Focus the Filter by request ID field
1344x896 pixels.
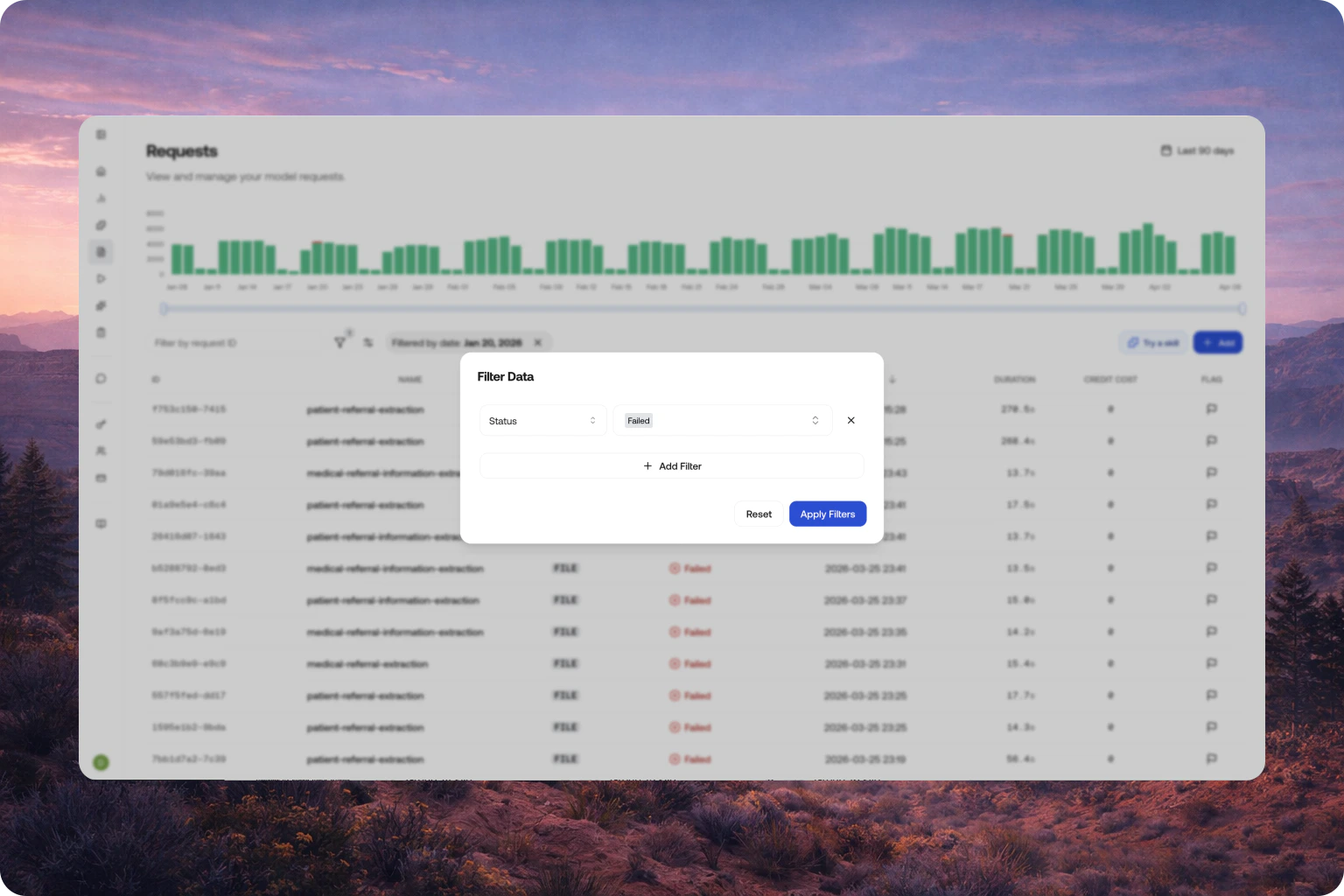(x=234, y=343)
